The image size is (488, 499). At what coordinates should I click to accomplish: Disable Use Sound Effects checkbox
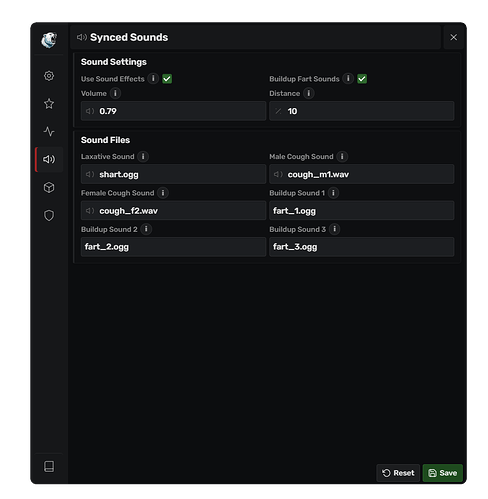tap(167, 79)
